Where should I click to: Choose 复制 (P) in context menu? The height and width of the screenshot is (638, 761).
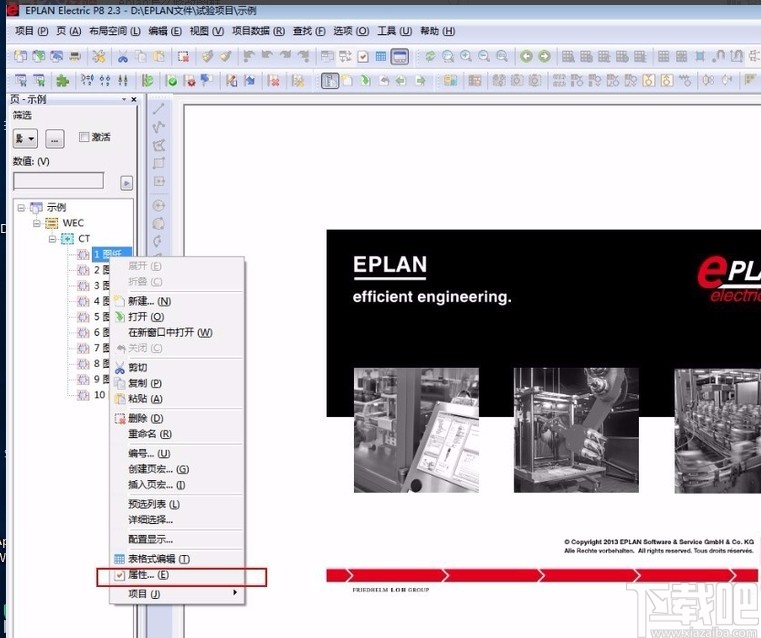pyautogui.click(x=177, y=383)
